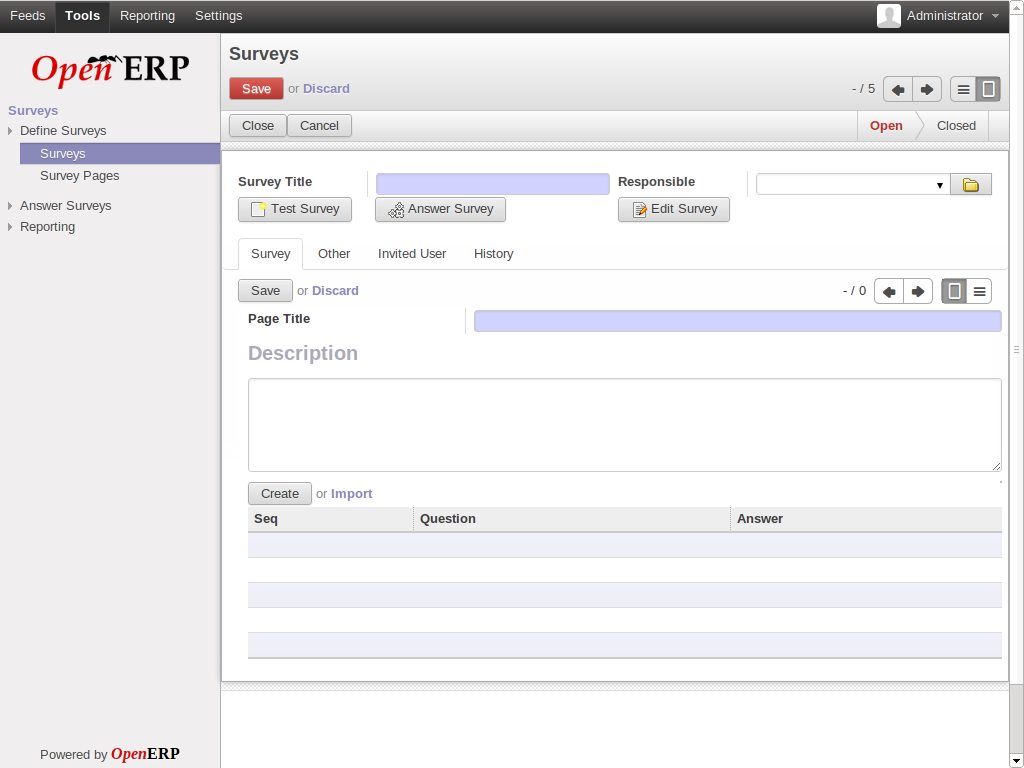Go to the previous survey record arrow

coord(898,89)
